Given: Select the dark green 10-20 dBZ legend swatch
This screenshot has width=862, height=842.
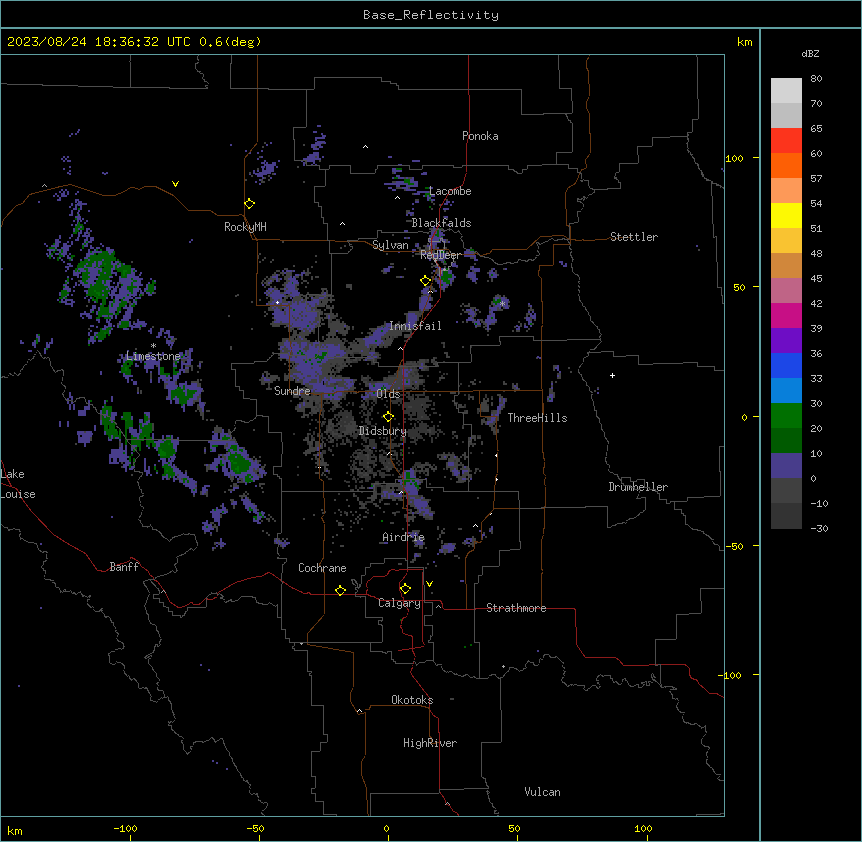Looking at the screenshot, I should point(786,441).
